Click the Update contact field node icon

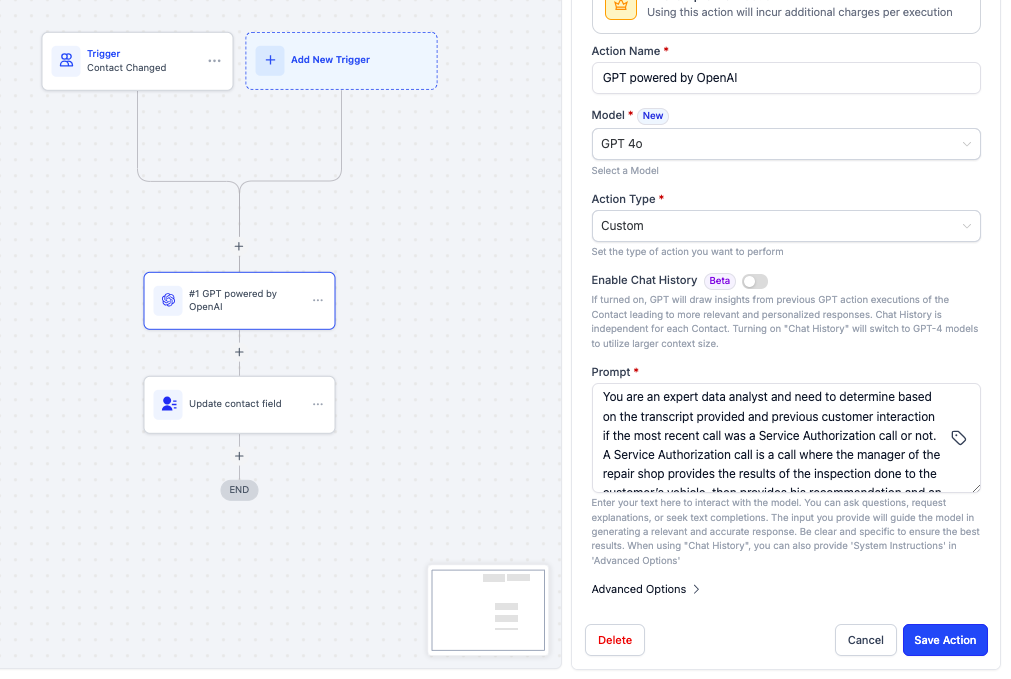[168, 404]
